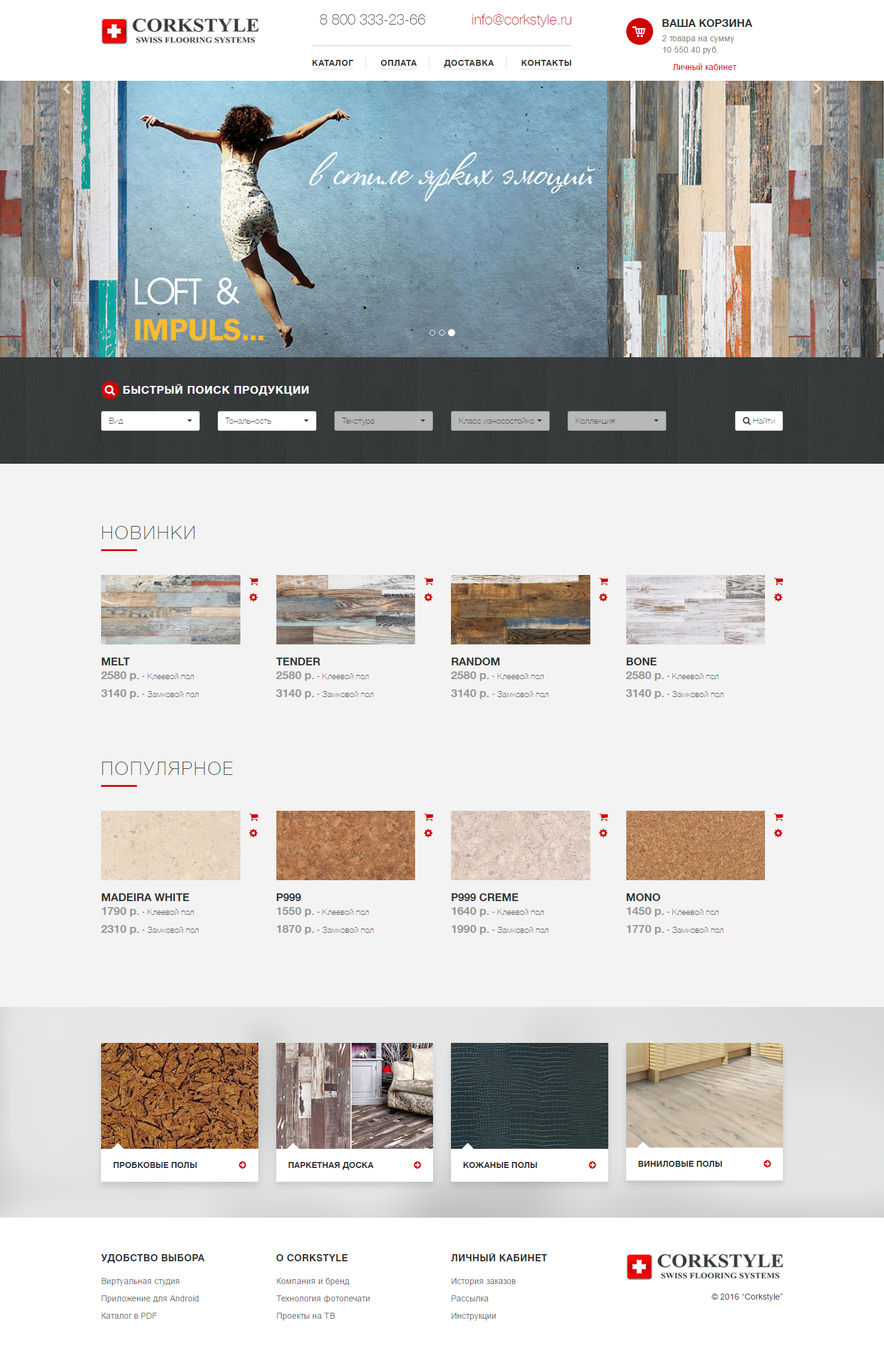Select first carousel slide dot
This screenshot has height=1372, width=884.
[x=432, y=333]
